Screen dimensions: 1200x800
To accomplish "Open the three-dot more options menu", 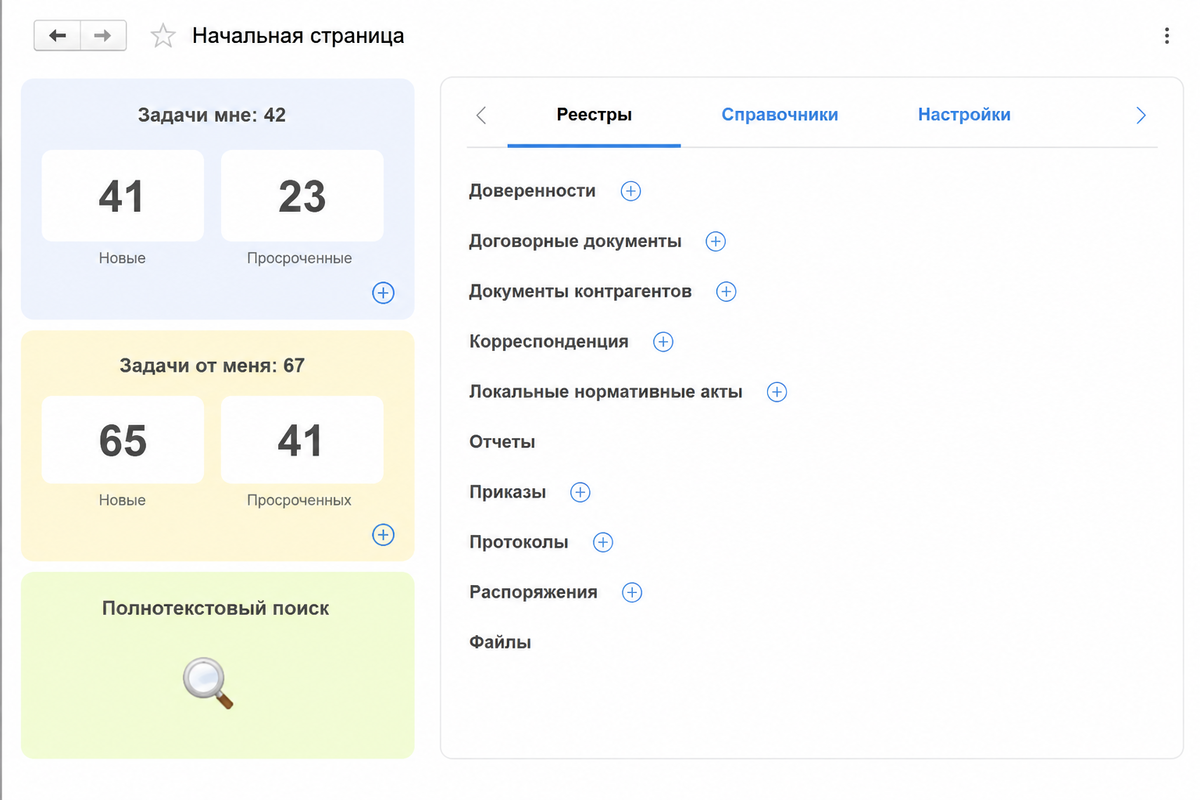I will point(1166,36).
